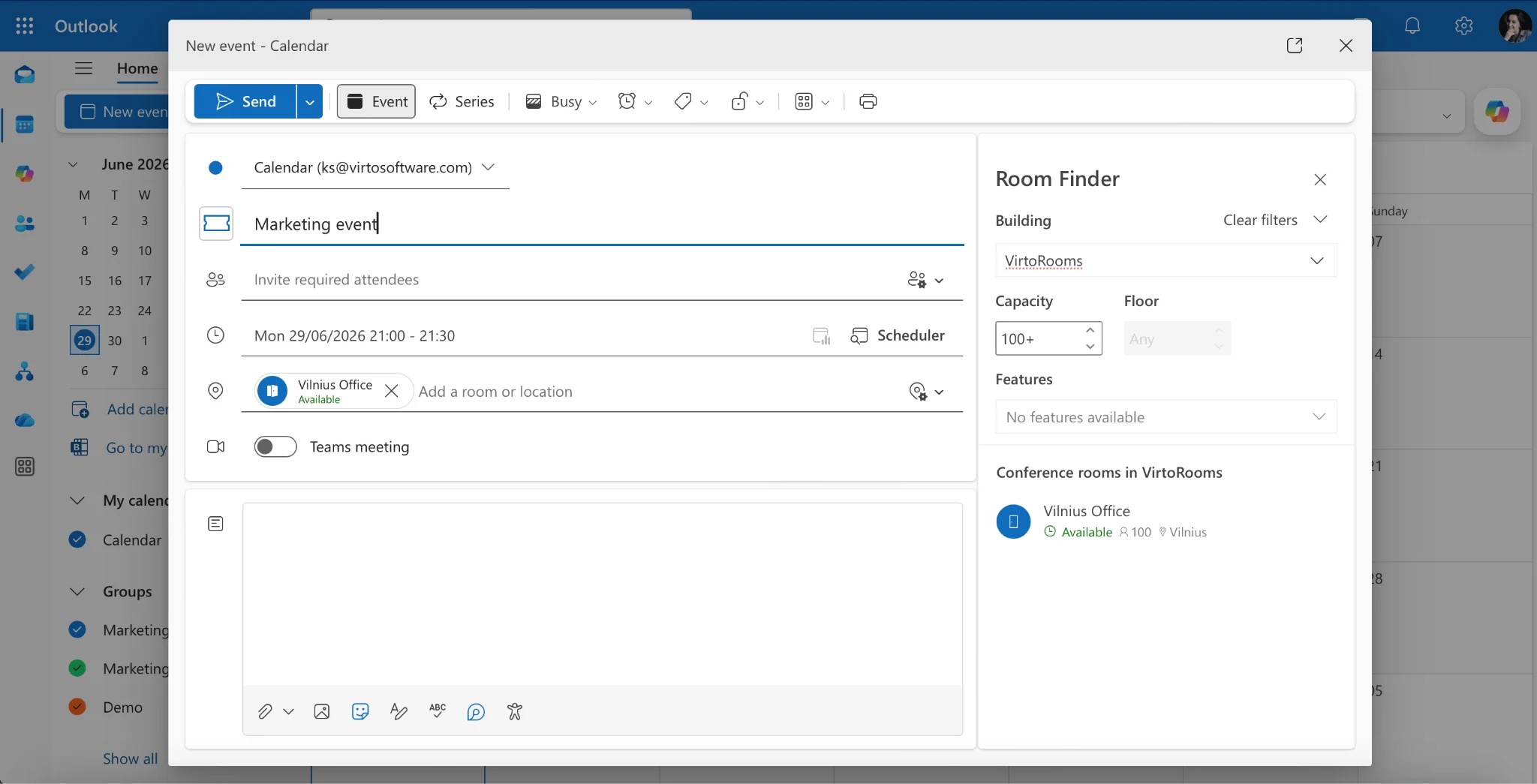Screen dimensions: 1537x784
Task: Open the categorize tag option
Action: (690, 101)
